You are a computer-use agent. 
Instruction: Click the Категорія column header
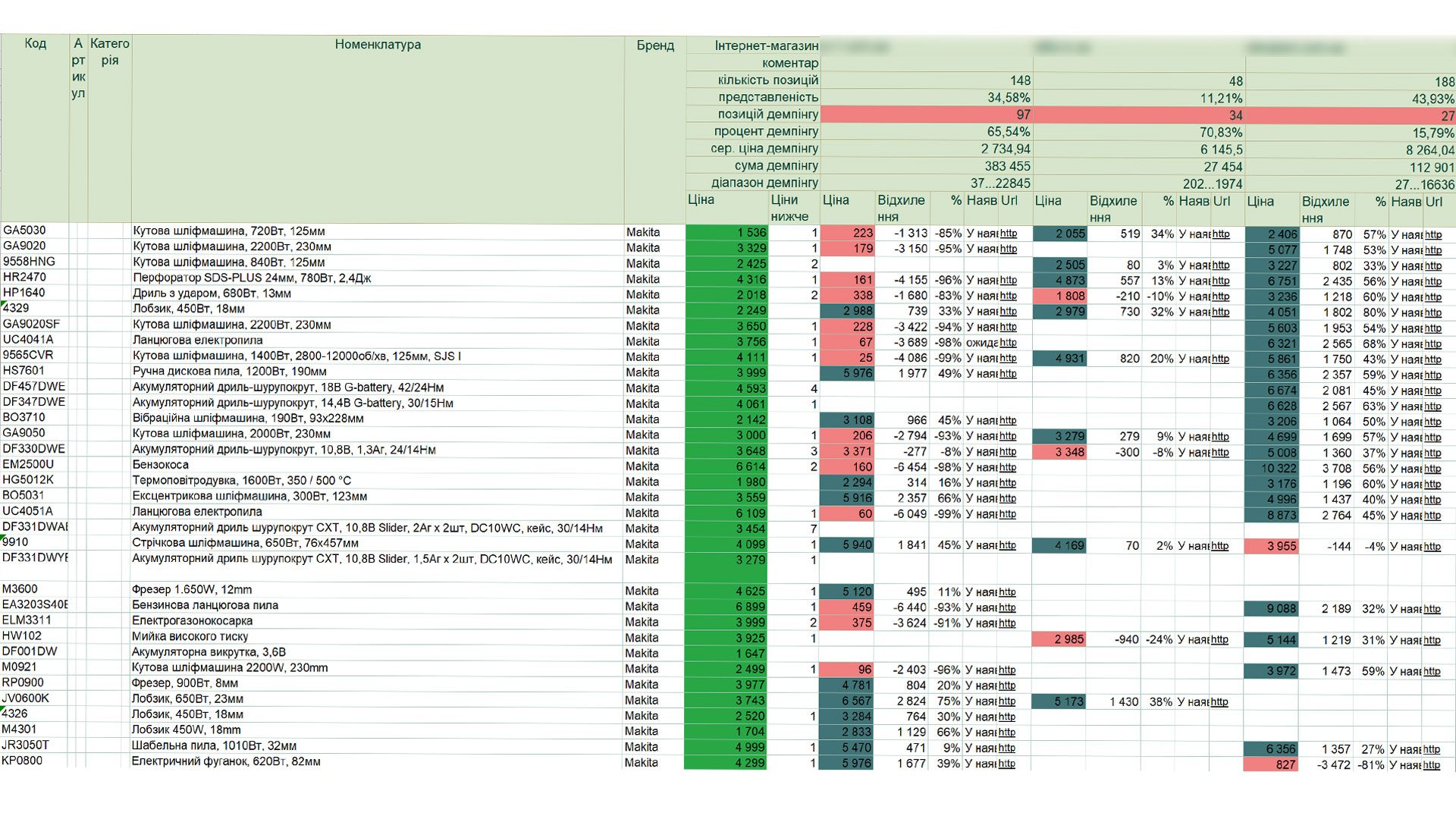click(109, 52)
